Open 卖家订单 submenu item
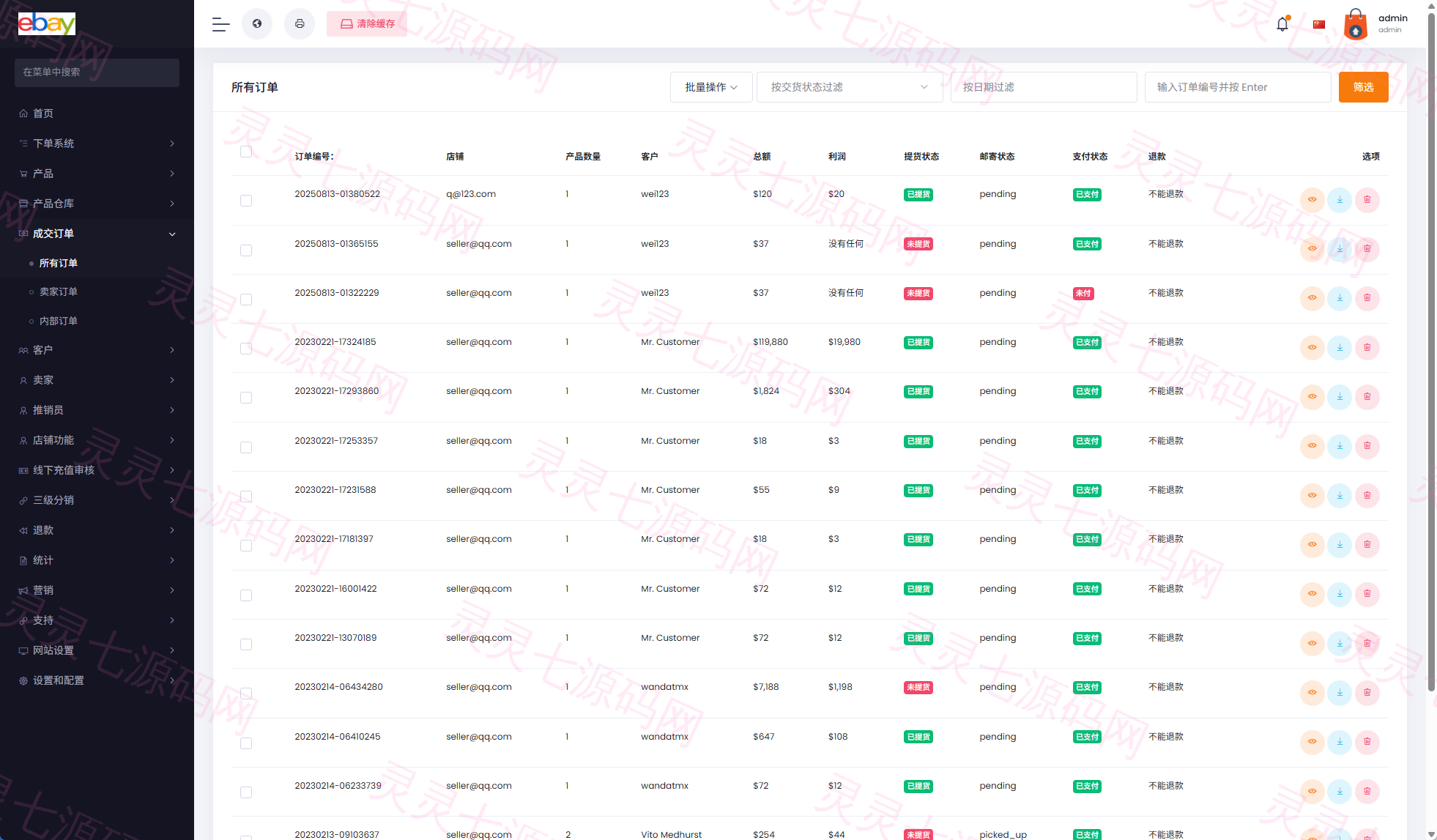 [x=59, y=291]
